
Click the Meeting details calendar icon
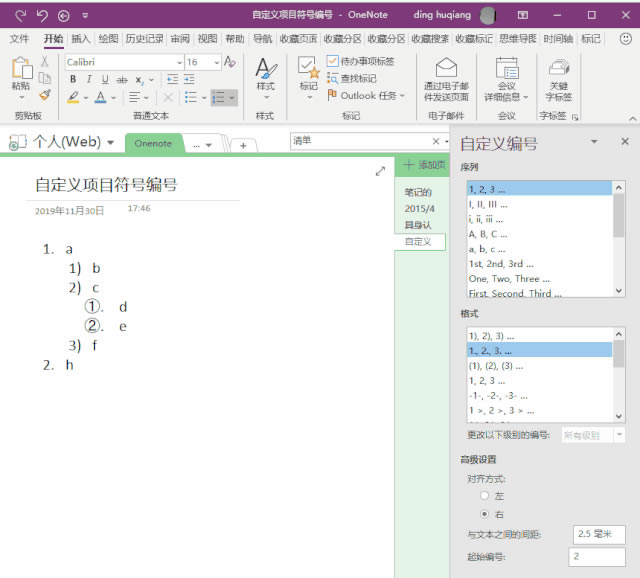tap(507, 68)
